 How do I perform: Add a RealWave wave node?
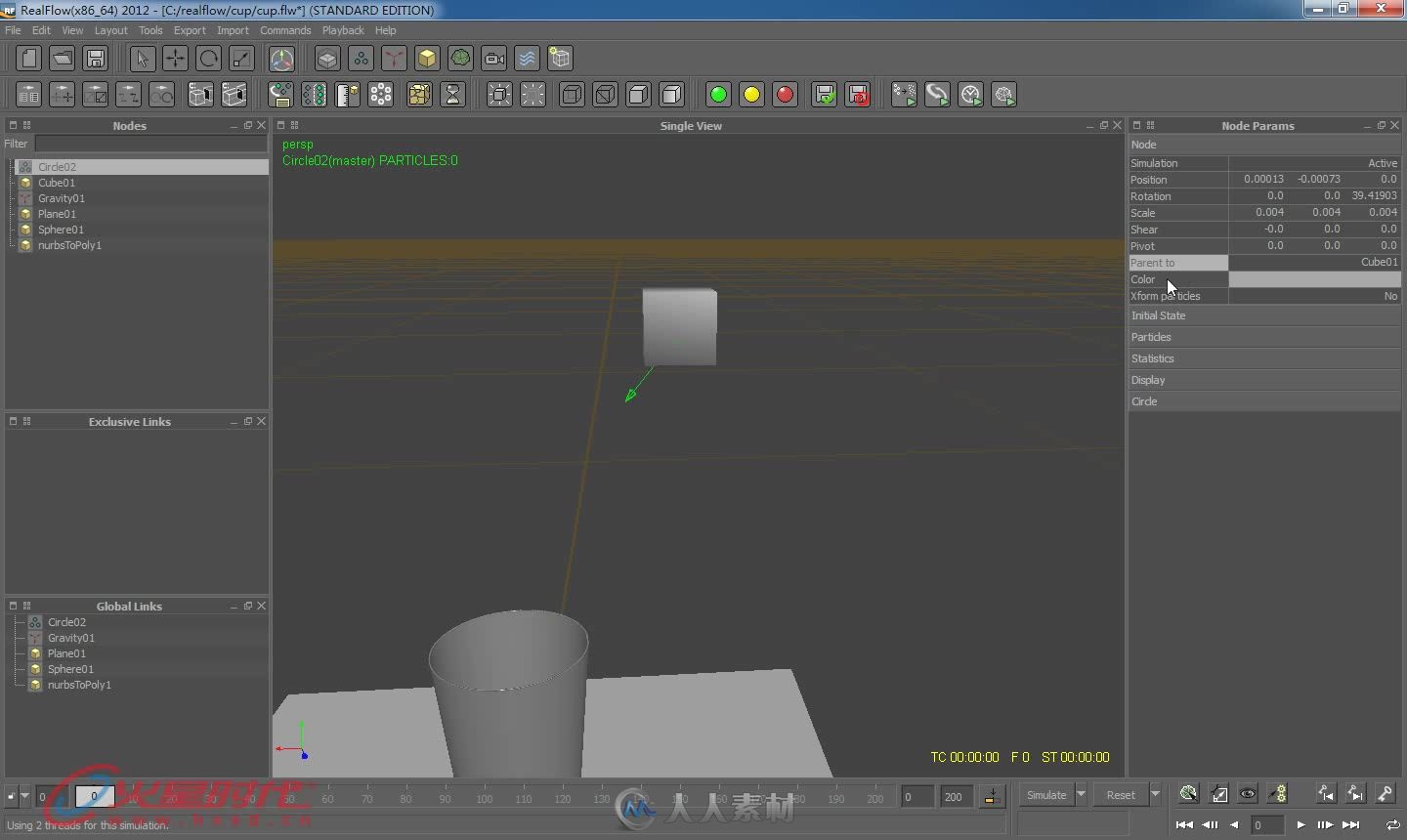click(x=527, y=59)
